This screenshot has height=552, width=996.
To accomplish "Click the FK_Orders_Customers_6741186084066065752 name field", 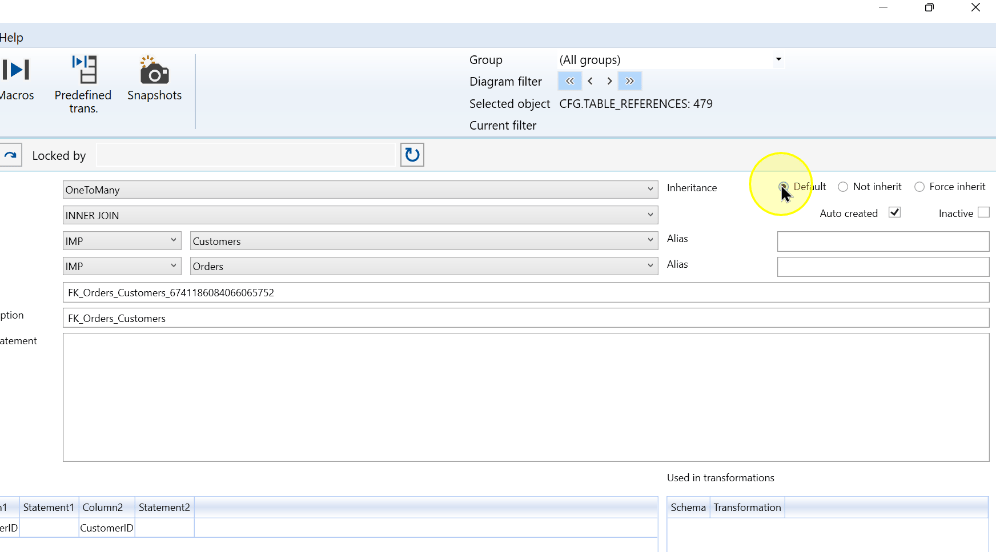I will (526, 293).
